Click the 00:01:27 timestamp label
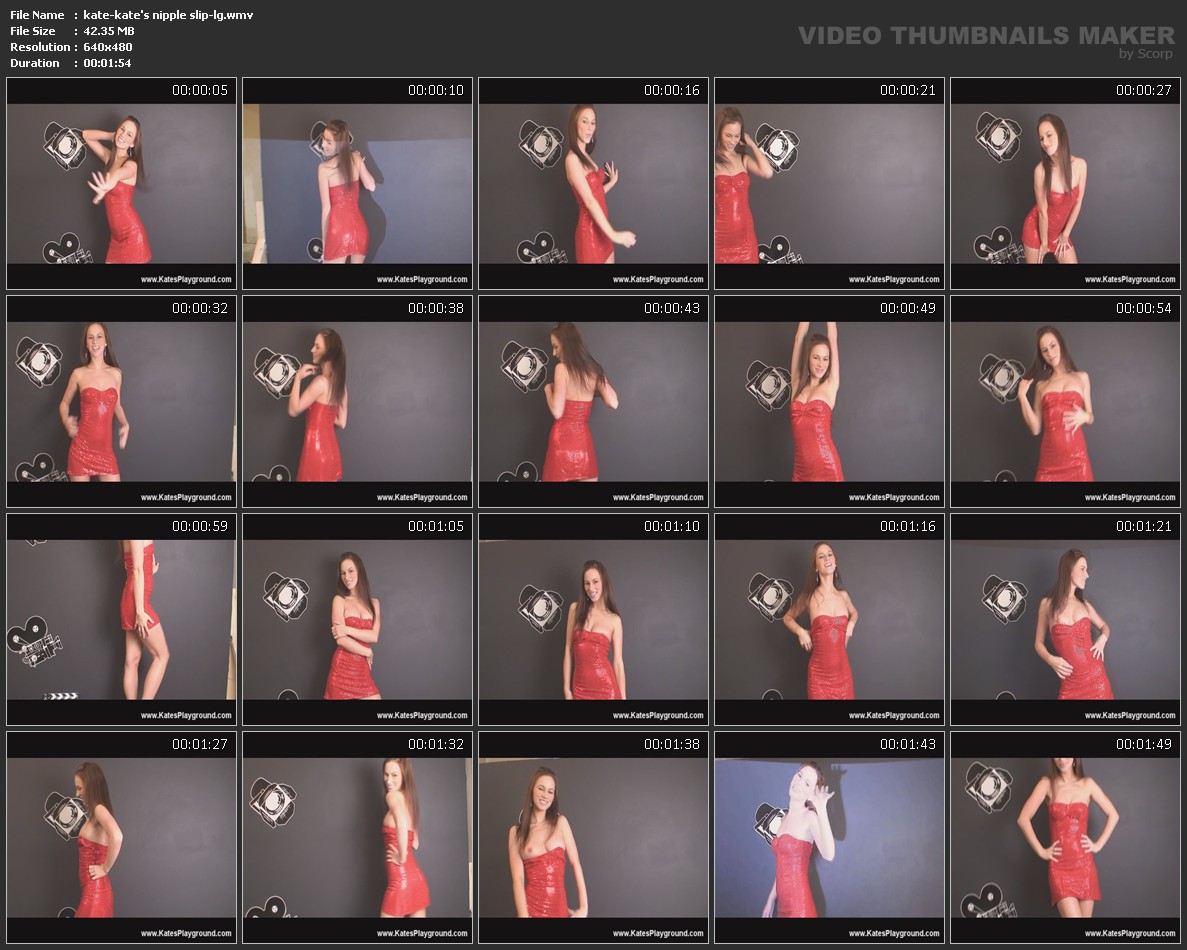The image size is (1187, 950). coord(199,744)
